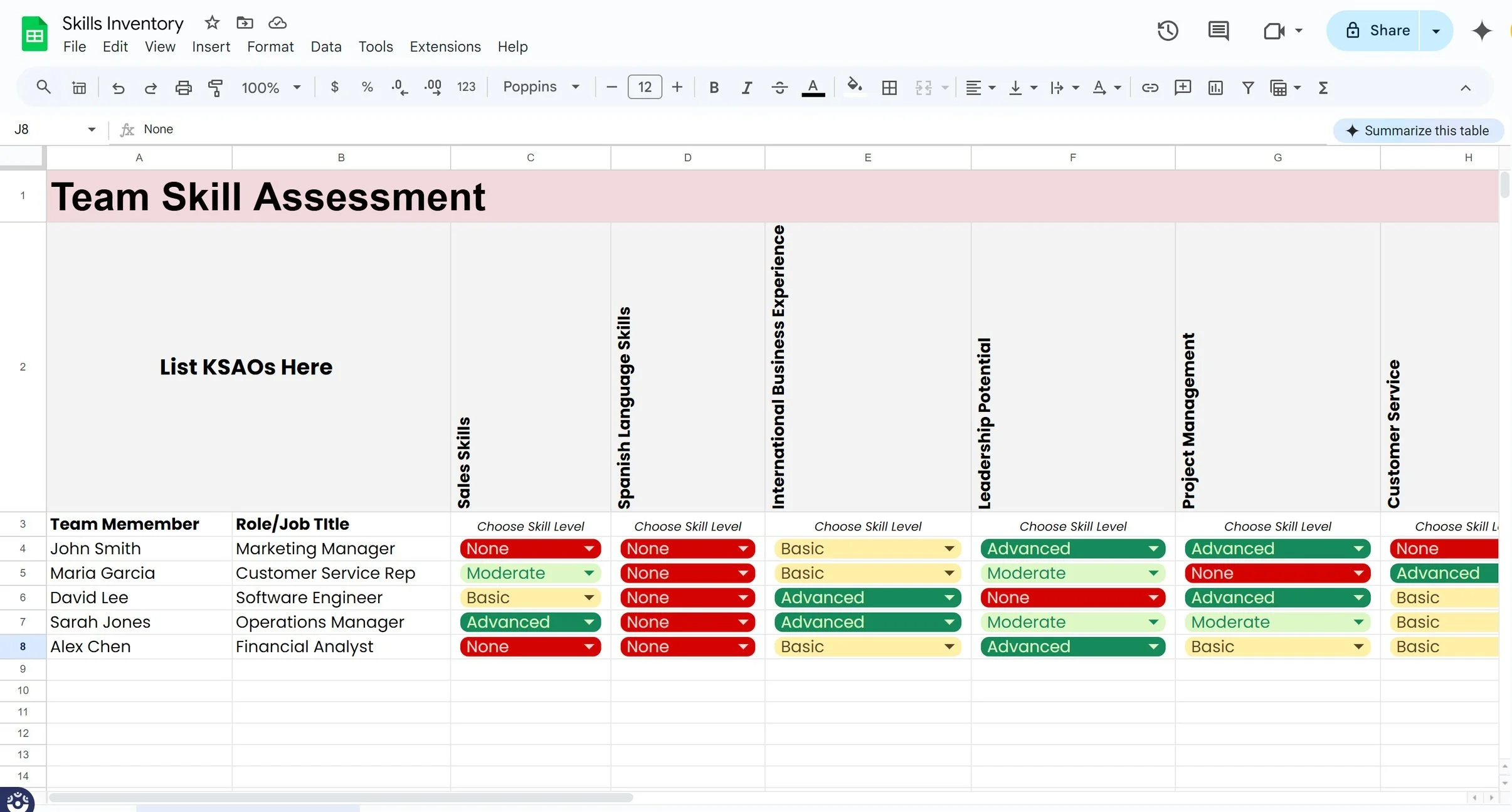This screenshot has width=1512, height=812.
Task: Click the print icon in toolbar
Action: [183, 87]
